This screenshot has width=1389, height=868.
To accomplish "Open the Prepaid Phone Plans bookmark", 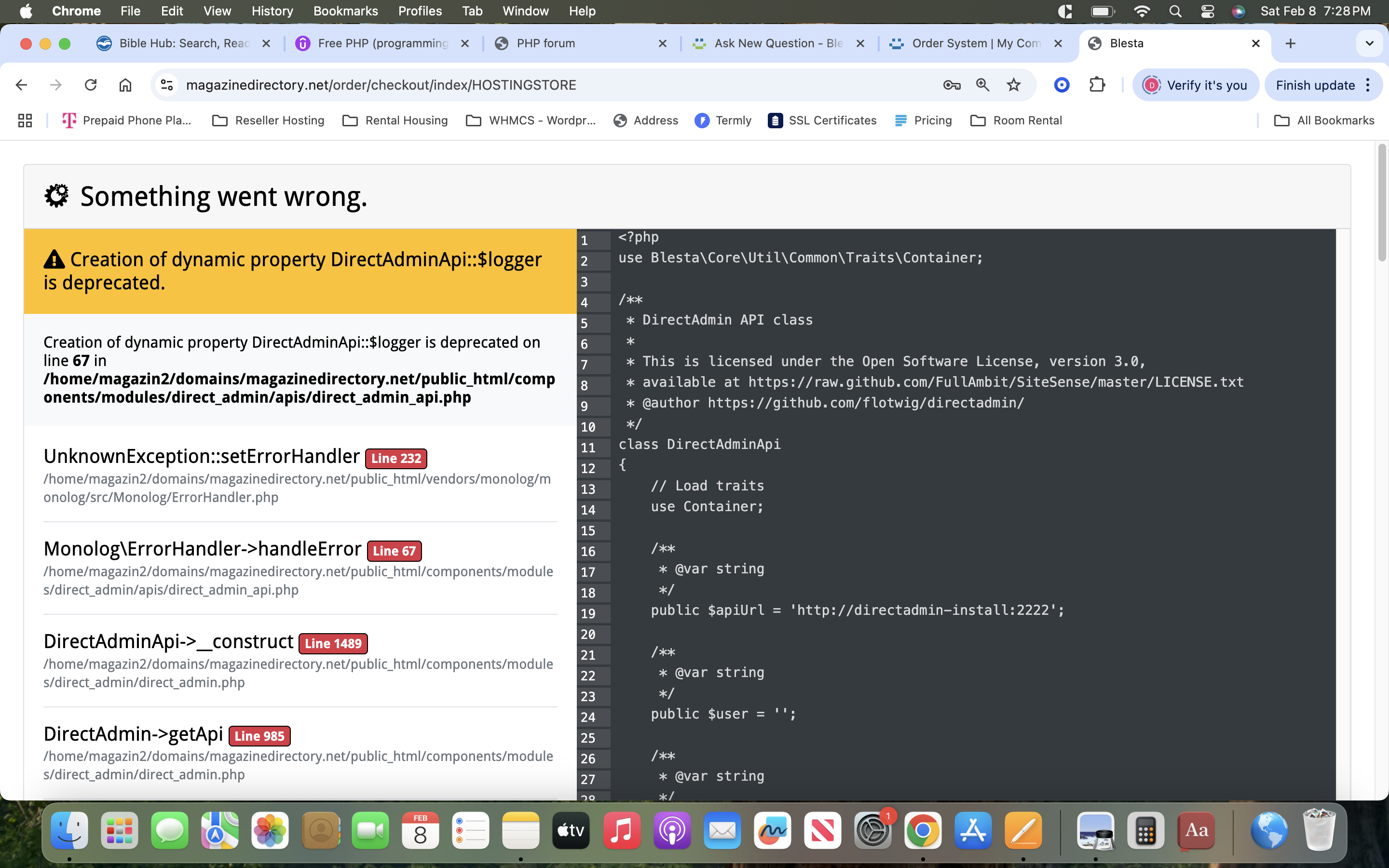I will click(x=126, y=121).
